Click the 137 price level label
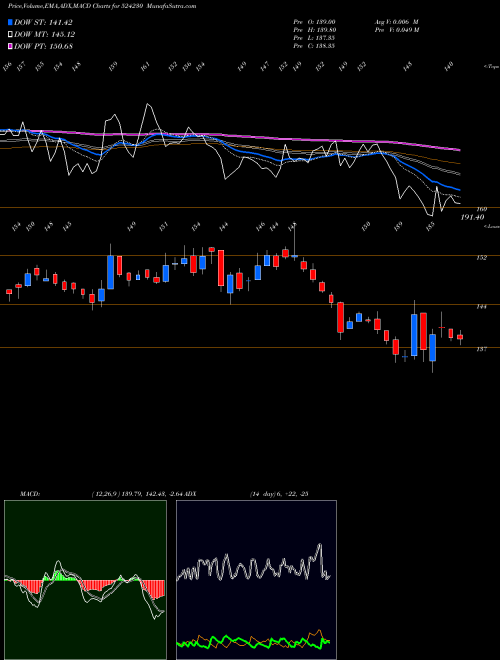This screenshot has width=500, height=660. pyautogui.click(x=481, y=349)
